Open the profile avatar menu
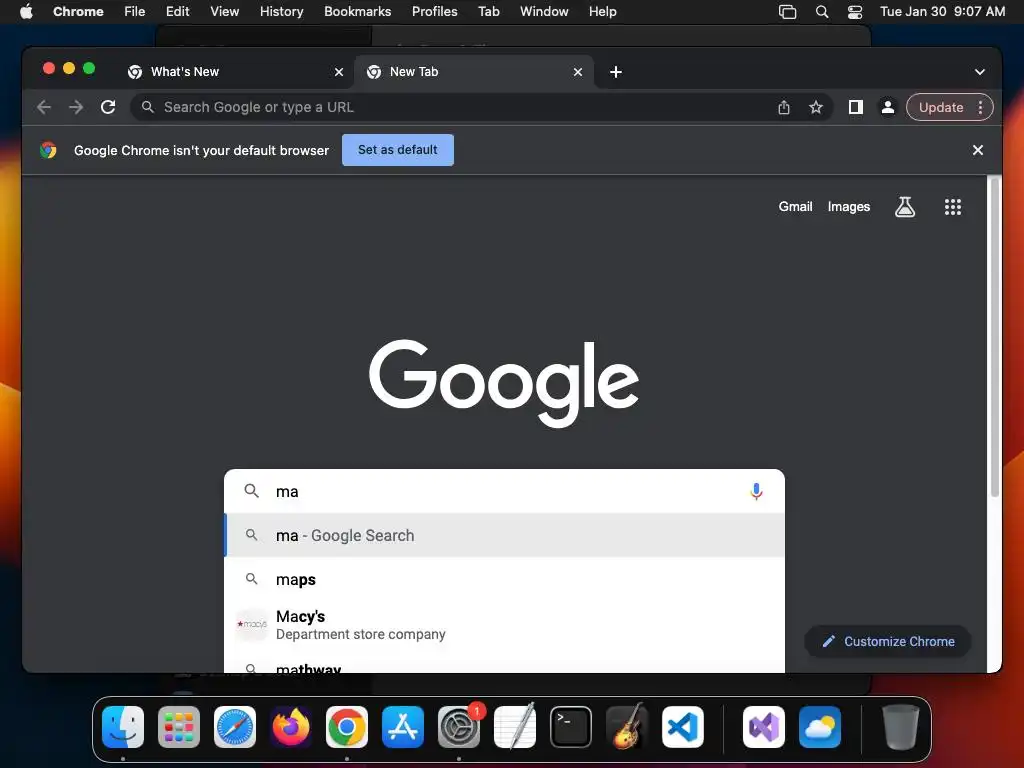 [888, 107]
